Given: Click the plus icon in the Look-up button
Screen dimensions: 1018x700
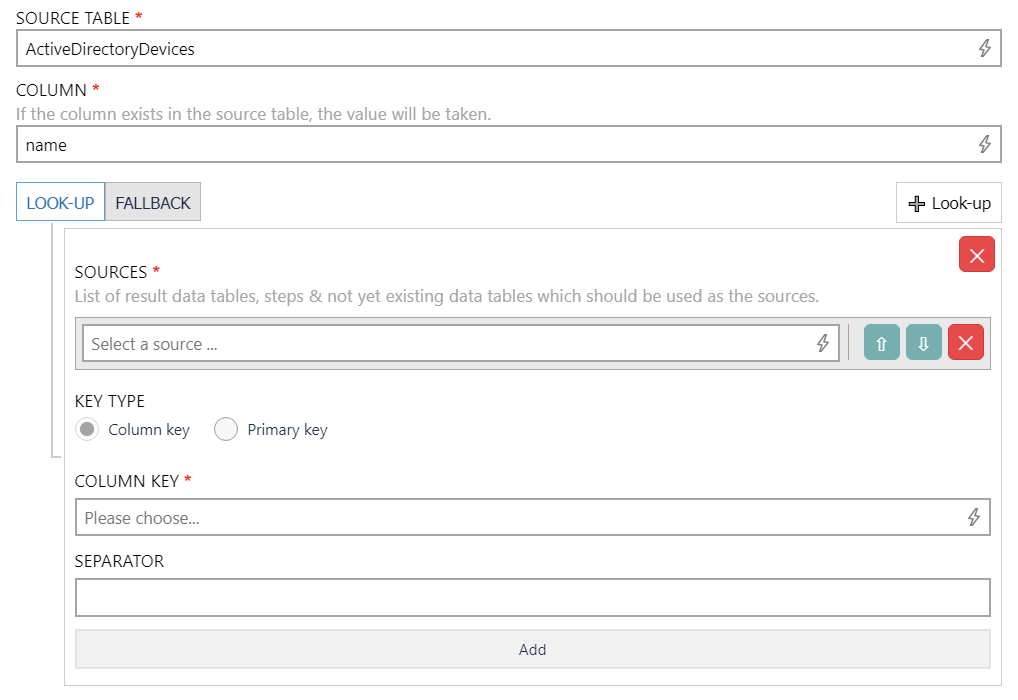Looking at the screenshot, I should [x=917, y=202].
